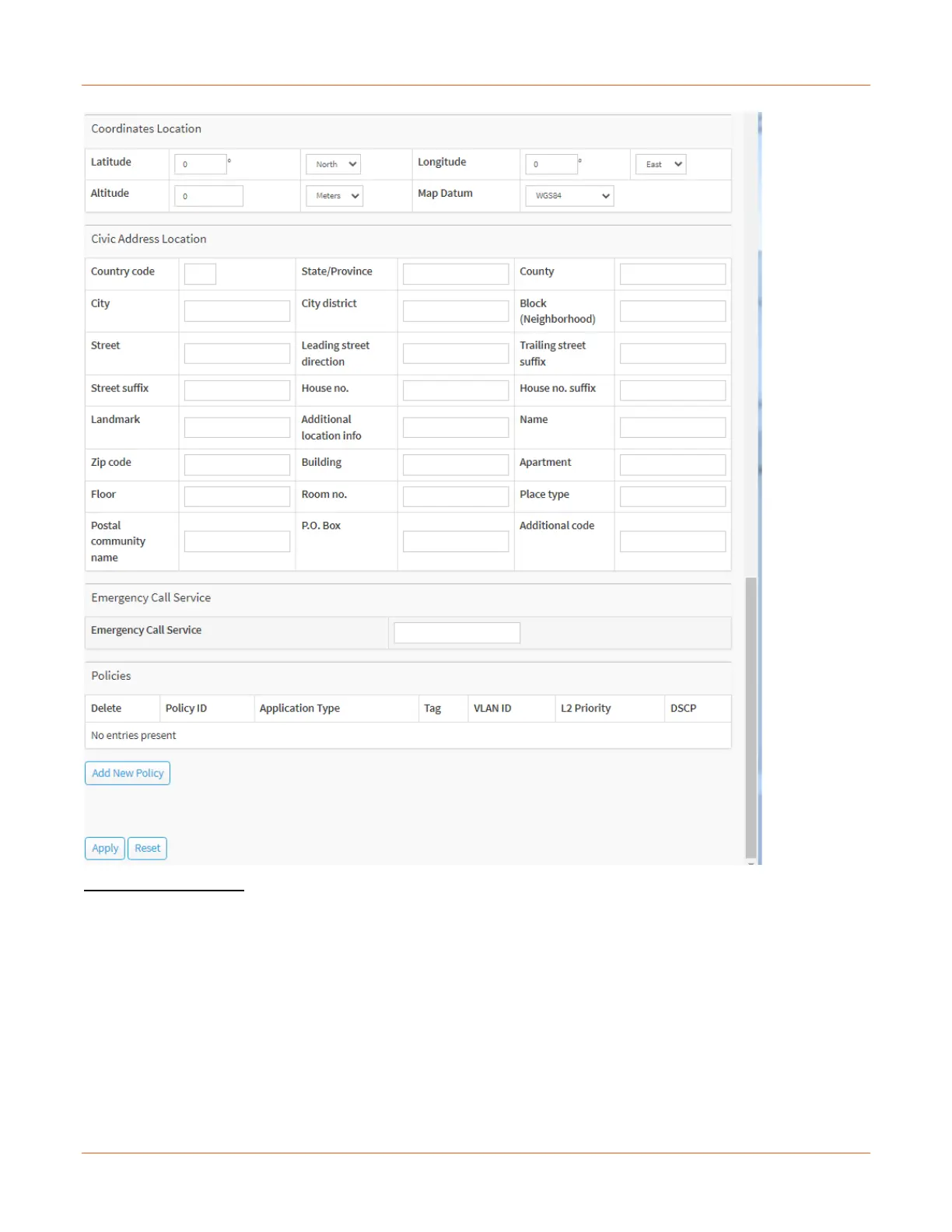Click the Additional code input field
Screen dimensions: 952x1232
[x=673, y=541]
